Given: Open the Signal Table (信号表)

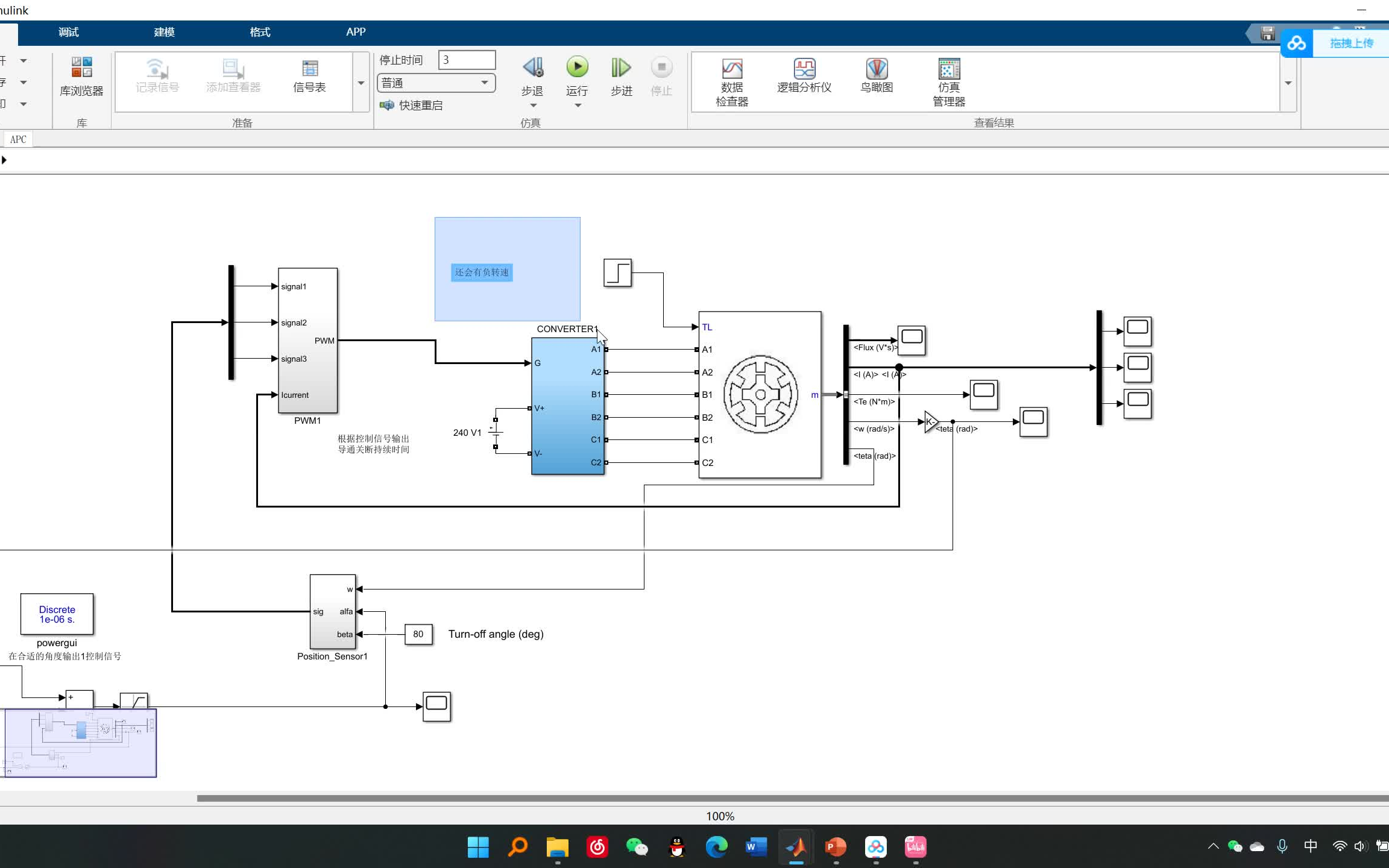Looking at the screenshot, I should point(309,75).
